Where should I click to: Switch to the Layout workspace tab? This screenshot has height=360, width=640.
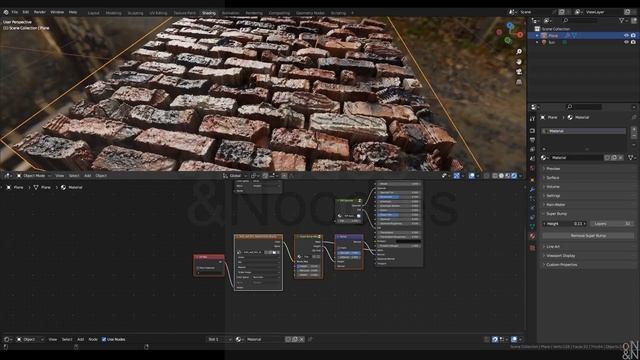[x=93, y=13]
